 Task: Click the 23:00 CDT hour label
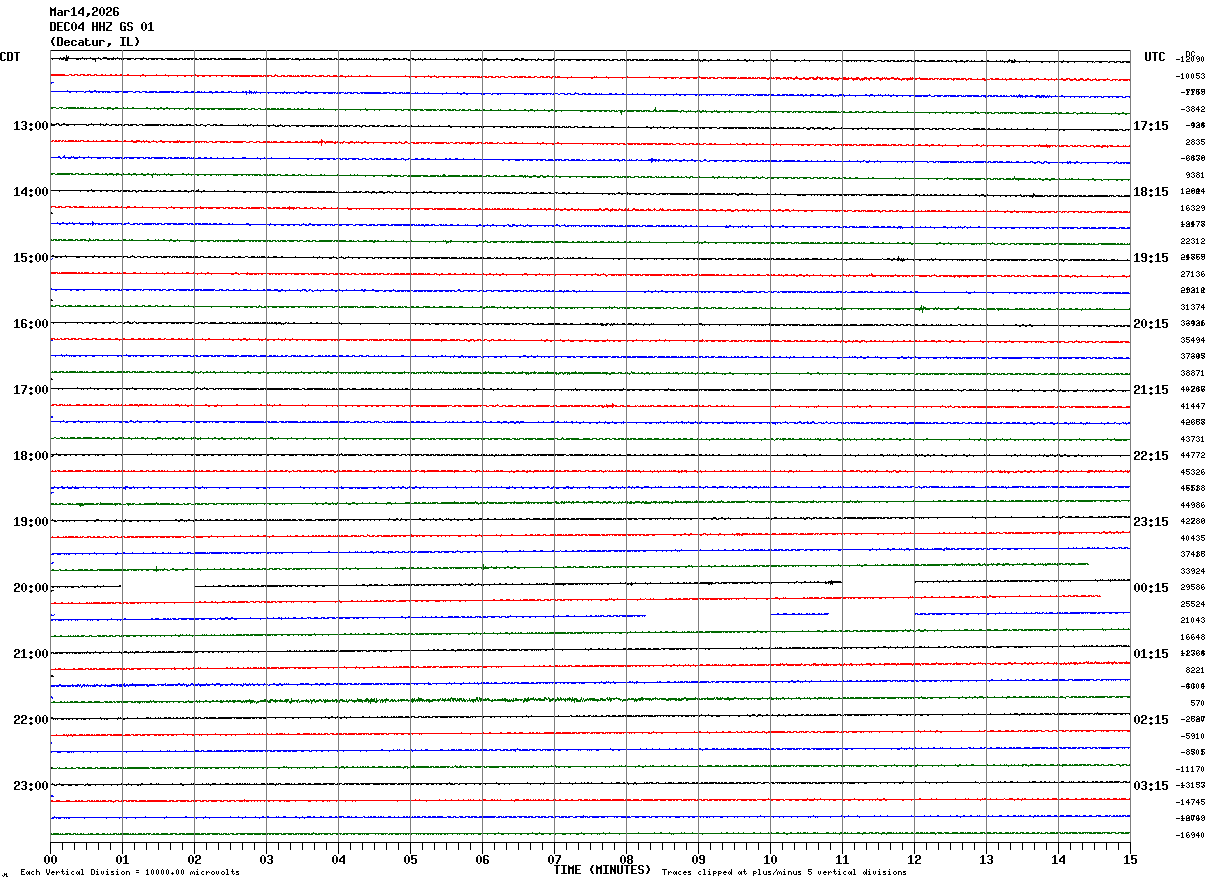click(31, 786)
